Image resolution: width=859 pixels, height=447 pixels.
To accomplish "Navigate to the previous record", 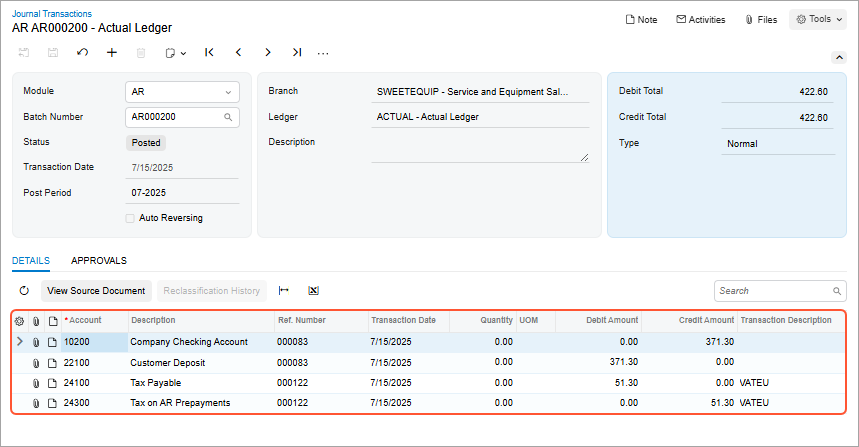I will [238, 52].
